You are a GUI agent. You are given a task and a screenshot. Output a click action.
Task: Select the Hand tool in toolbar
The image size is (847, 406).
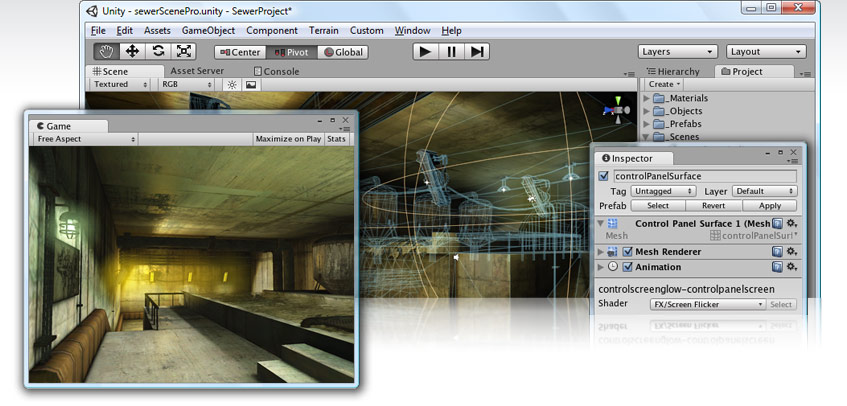(x=106, y=51)
